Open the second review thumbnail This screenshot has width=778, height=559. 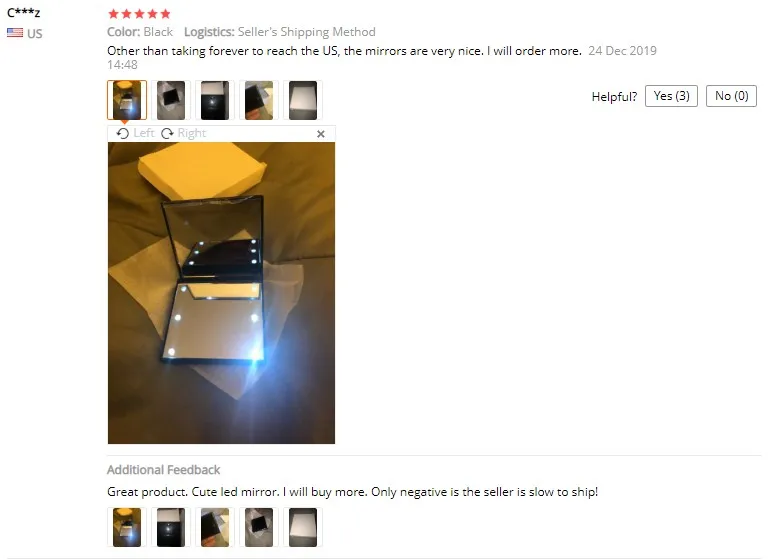pos(171,100)
